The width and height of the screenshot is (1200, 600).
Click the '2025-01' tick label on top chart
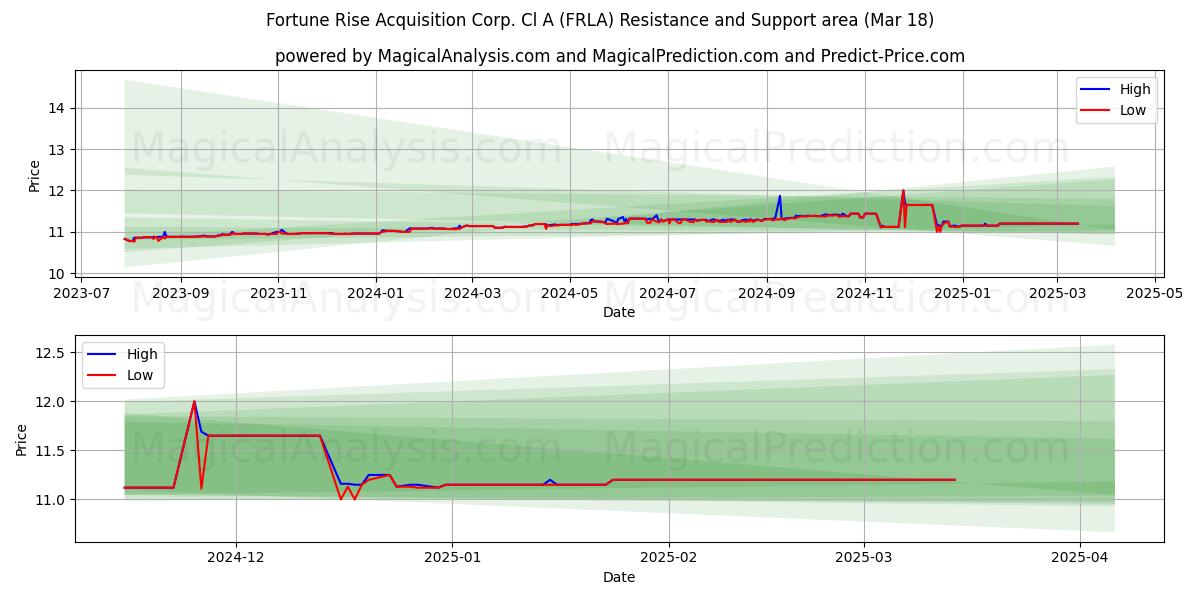pos(962,294)
